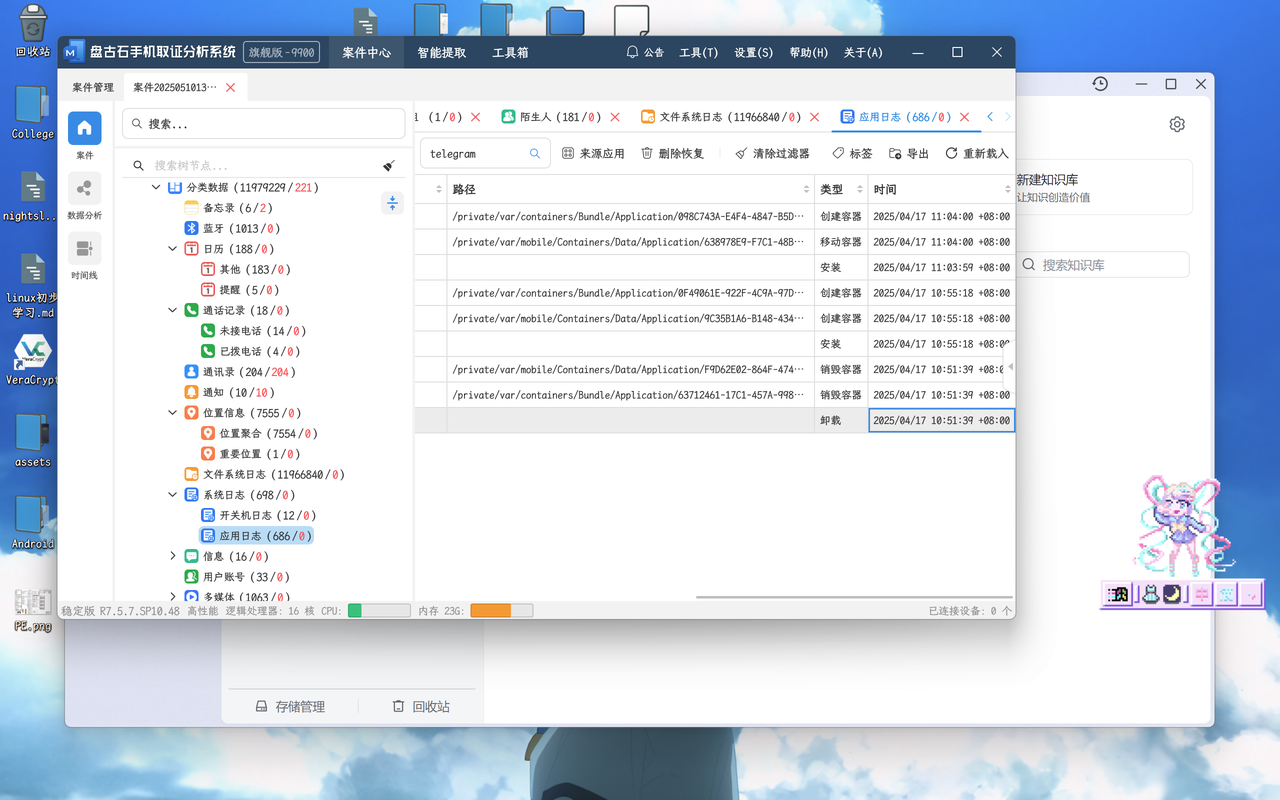Expand the 多媒体 tree node
This screenshot has width=1280, height=800.
(x=173, y=597)
